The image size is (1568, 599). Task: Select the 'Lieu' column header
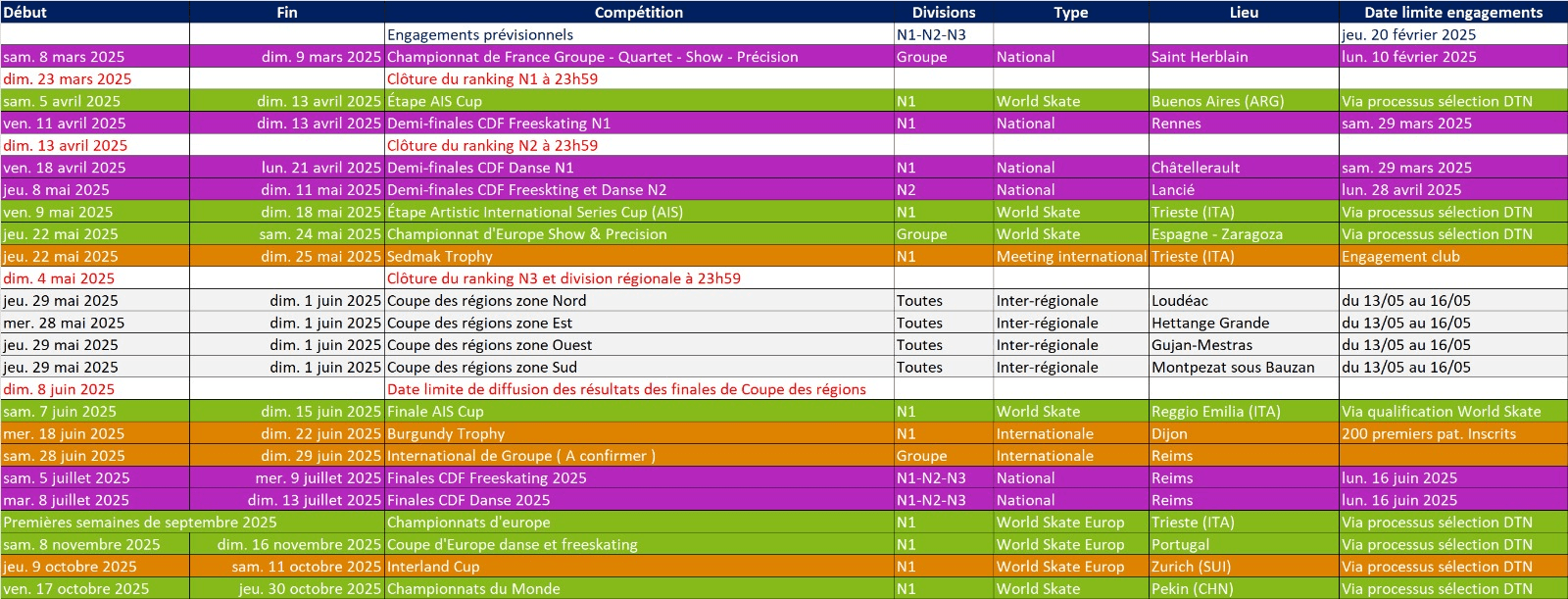1244,12
